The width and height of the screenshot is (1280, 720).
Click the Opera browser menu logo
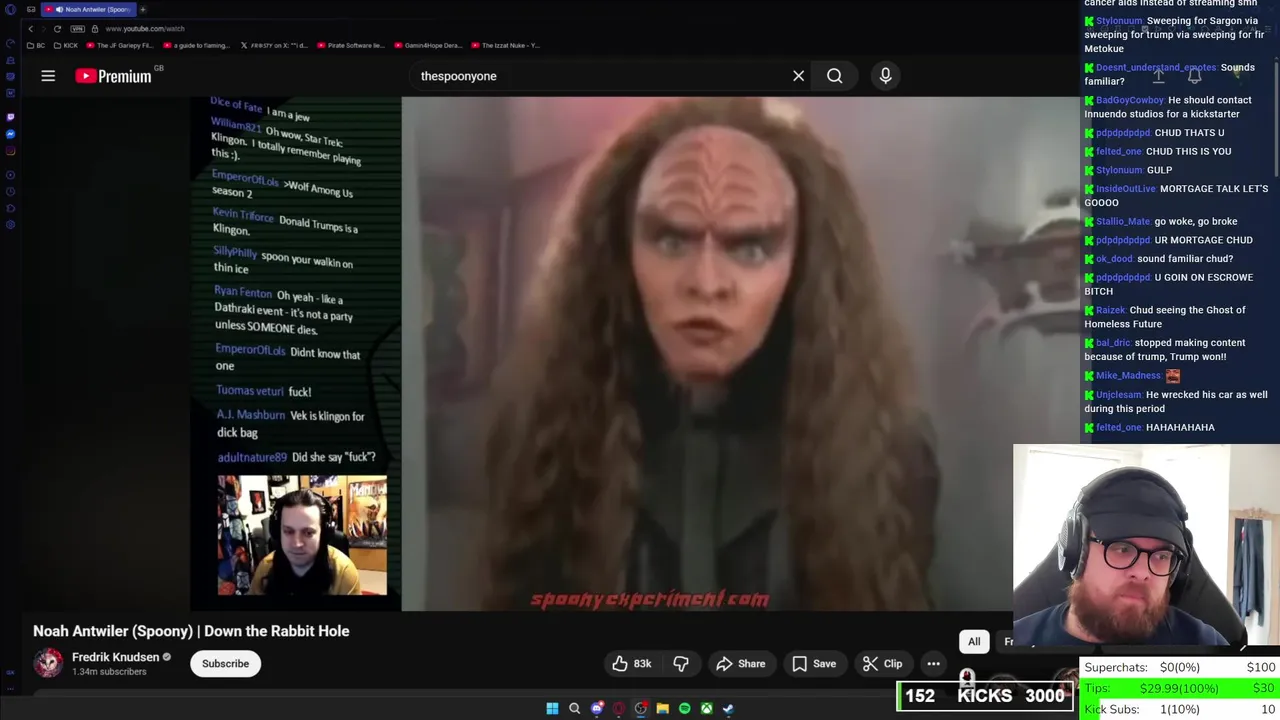[10, 9]
